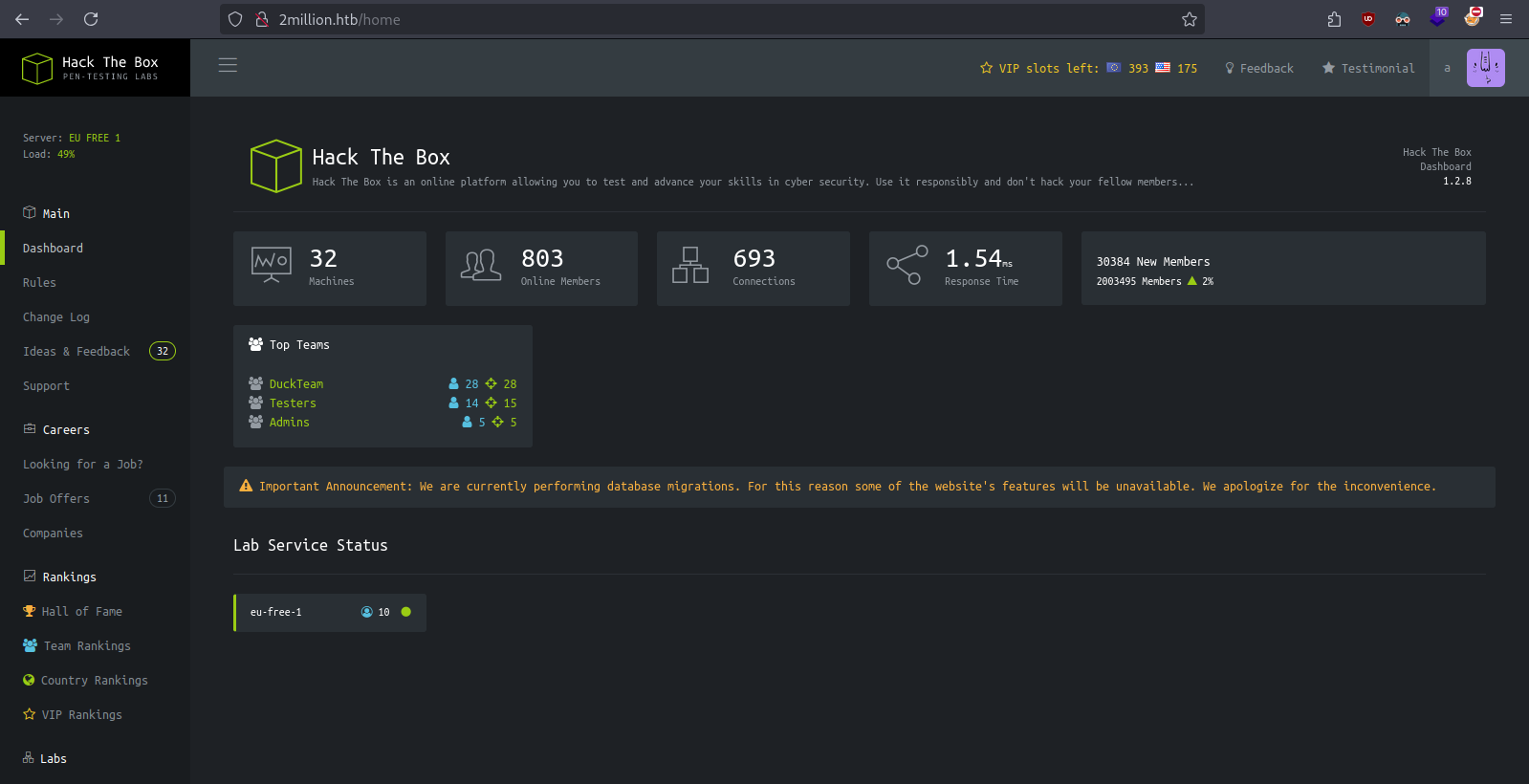Click the Response Time share icon

click(906, 265)
